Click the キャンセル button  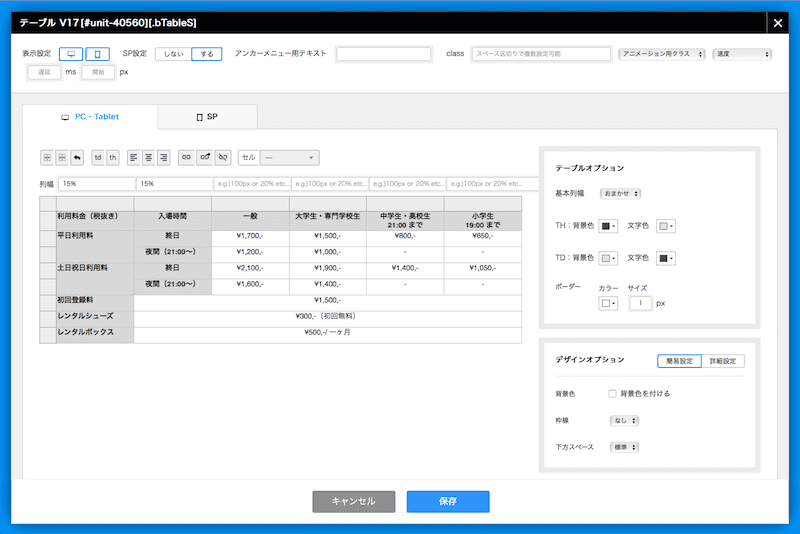tap(354, 501)
